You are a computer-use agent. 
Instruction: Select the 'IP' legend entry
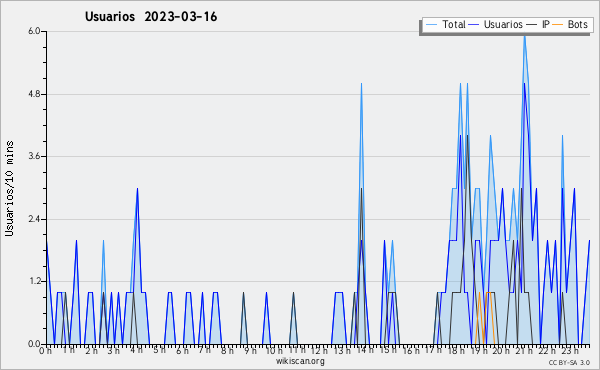tap(538, 25)
